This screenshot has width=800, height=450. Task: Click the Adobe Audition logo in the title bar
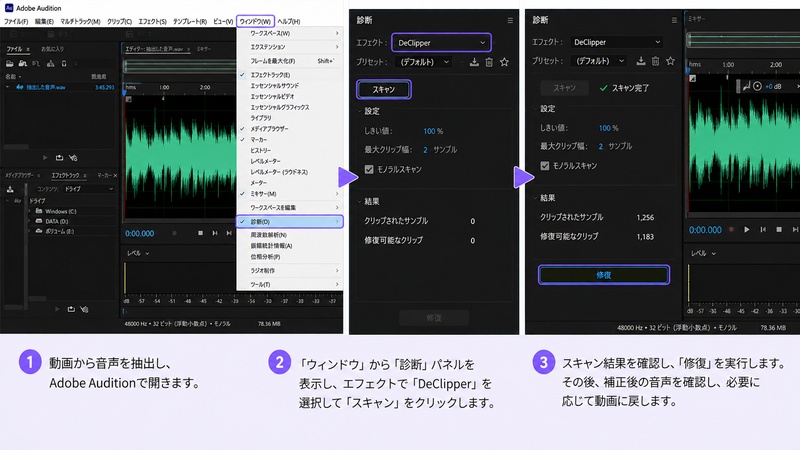tap(9, 8)
